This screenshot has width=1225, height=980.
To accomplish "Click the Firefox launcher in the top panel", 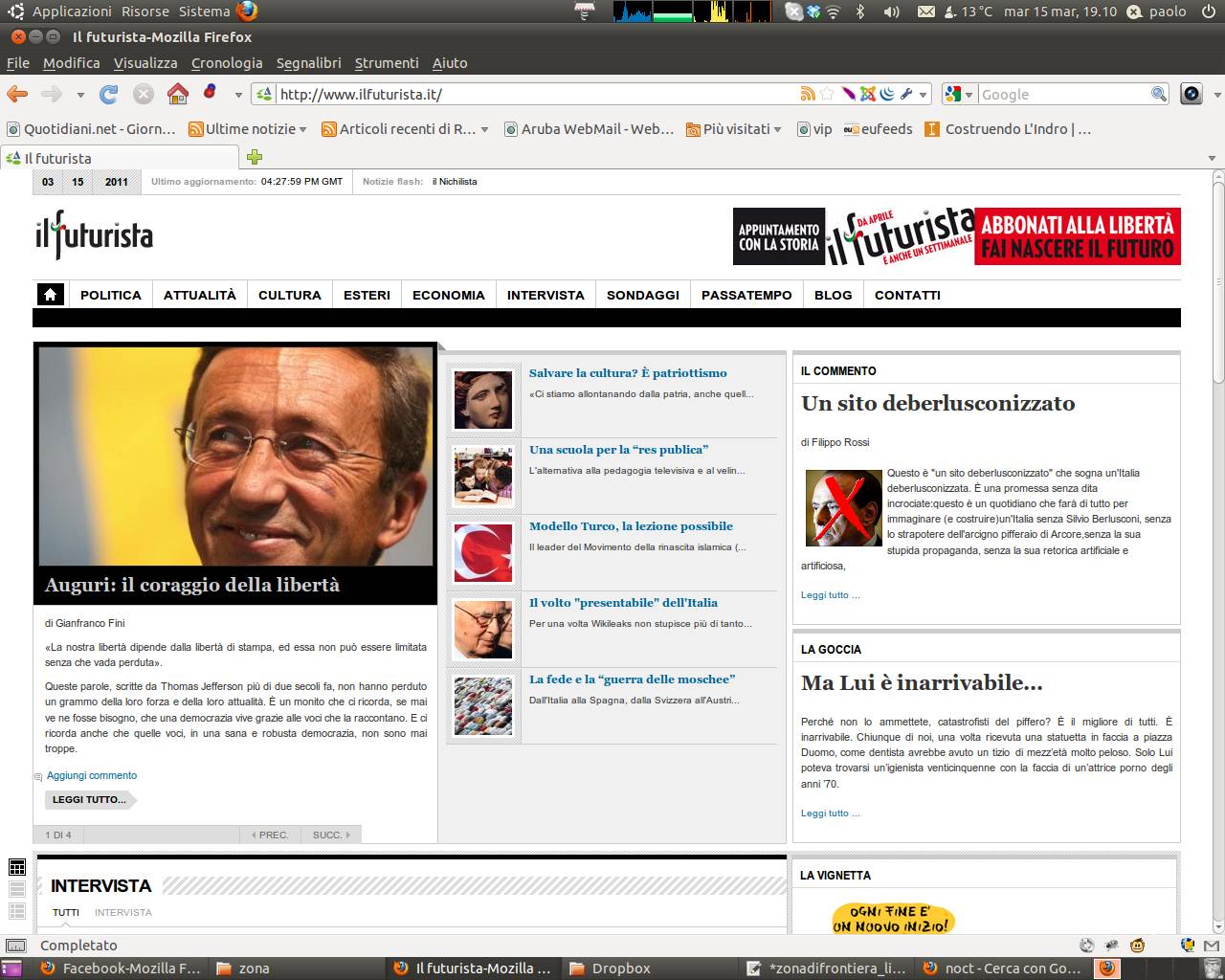I will (247, 11).
